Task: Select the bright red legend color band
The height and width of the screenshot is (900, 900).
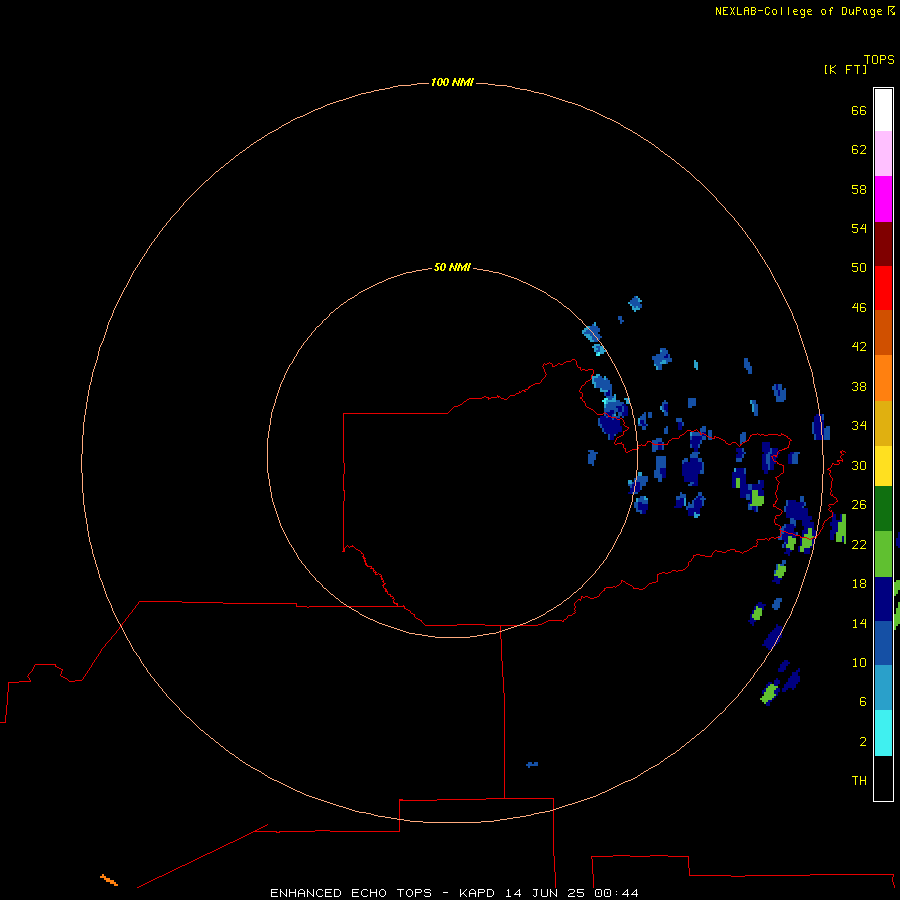Action: (883, 288)
